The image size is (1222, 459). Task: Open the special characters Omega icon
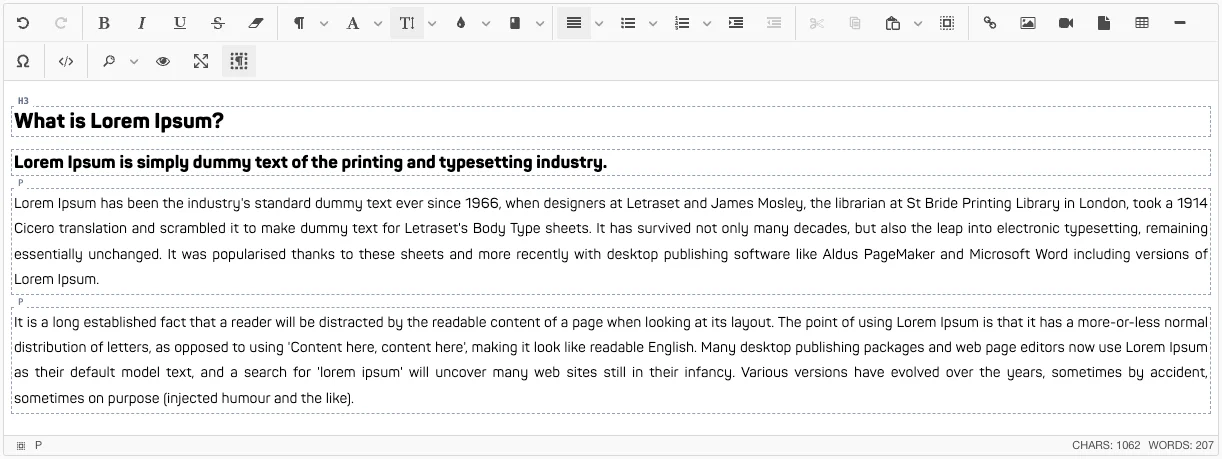point(23,61)
